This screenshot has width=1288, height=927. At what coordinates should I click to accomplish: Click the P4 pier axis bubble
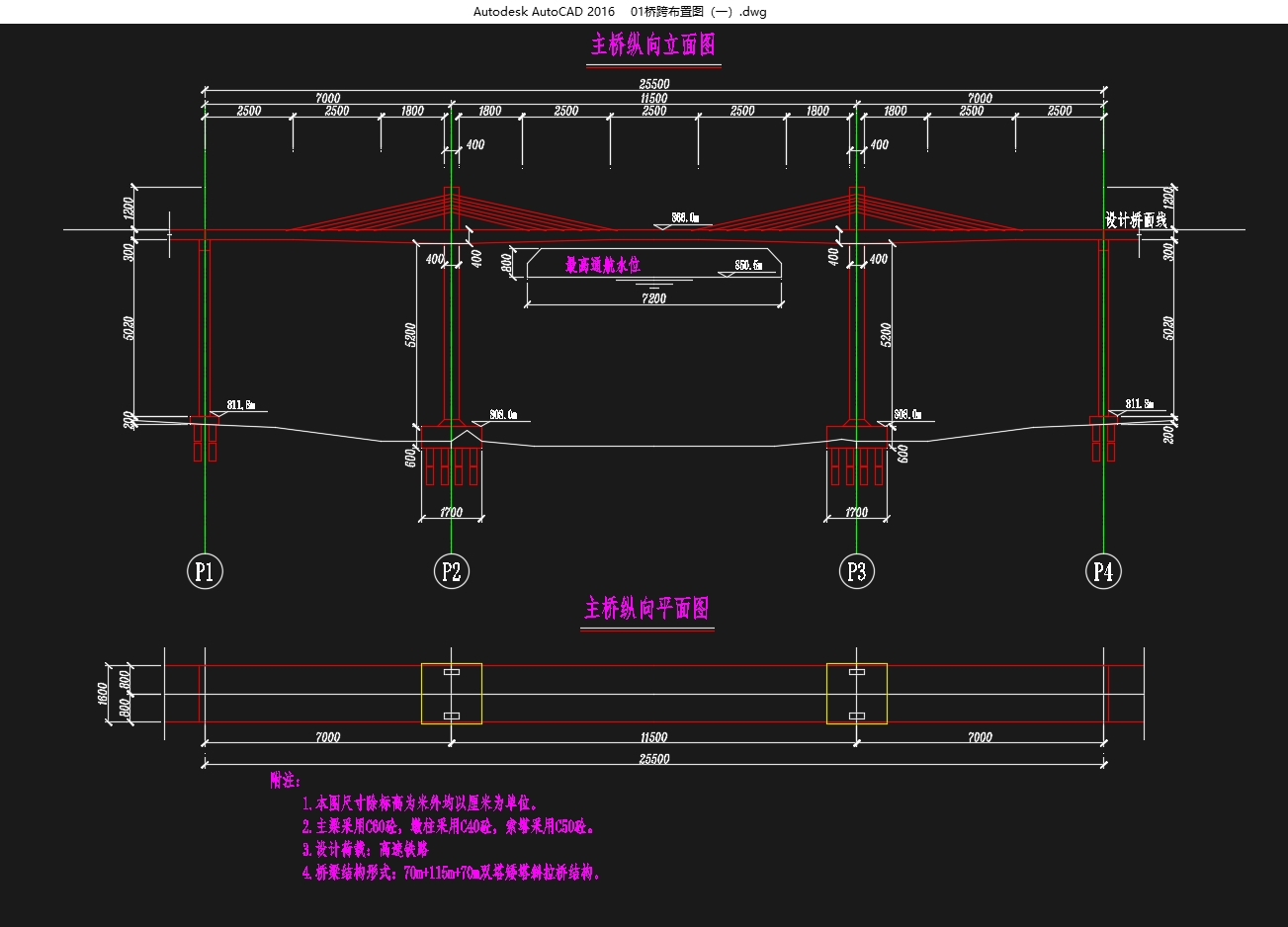pyautogui.click(x=1103, y=571)
